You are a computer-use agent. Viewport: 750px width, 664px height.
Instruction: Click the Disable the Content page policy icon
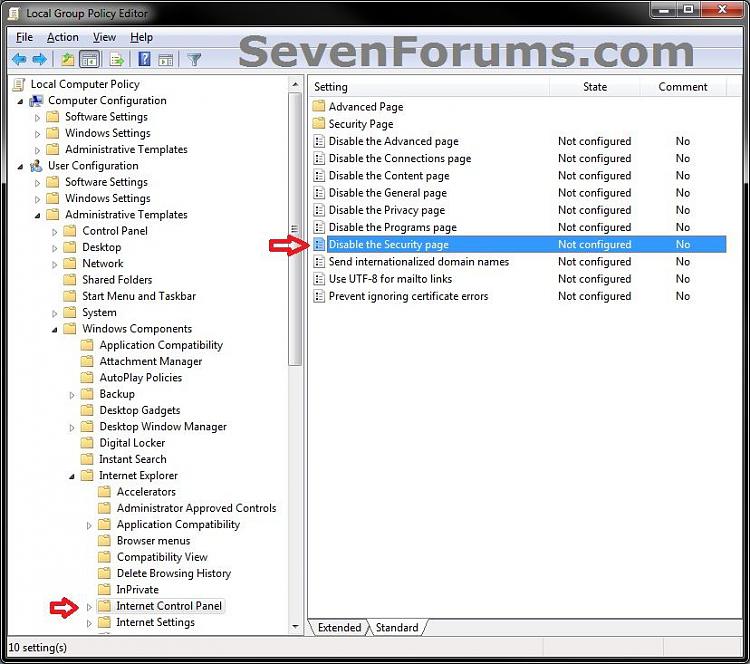click(x=319, y=176)
